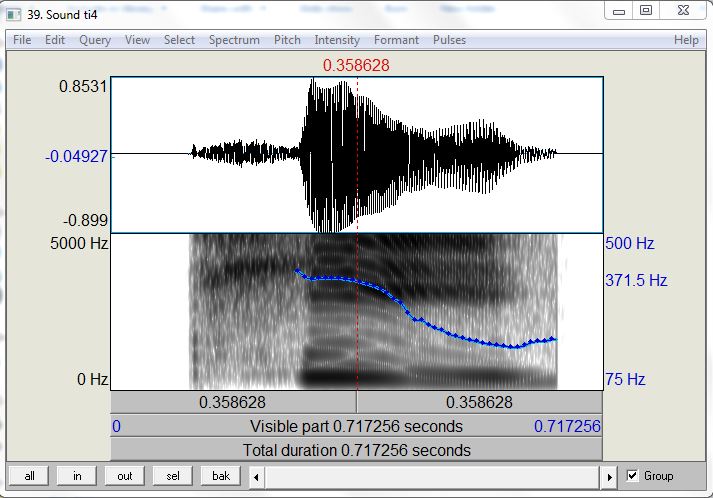This screenshot has width=713, height=498.
Task: Click the -0.899 amplitude minimum label
Action: click(85, 221)
